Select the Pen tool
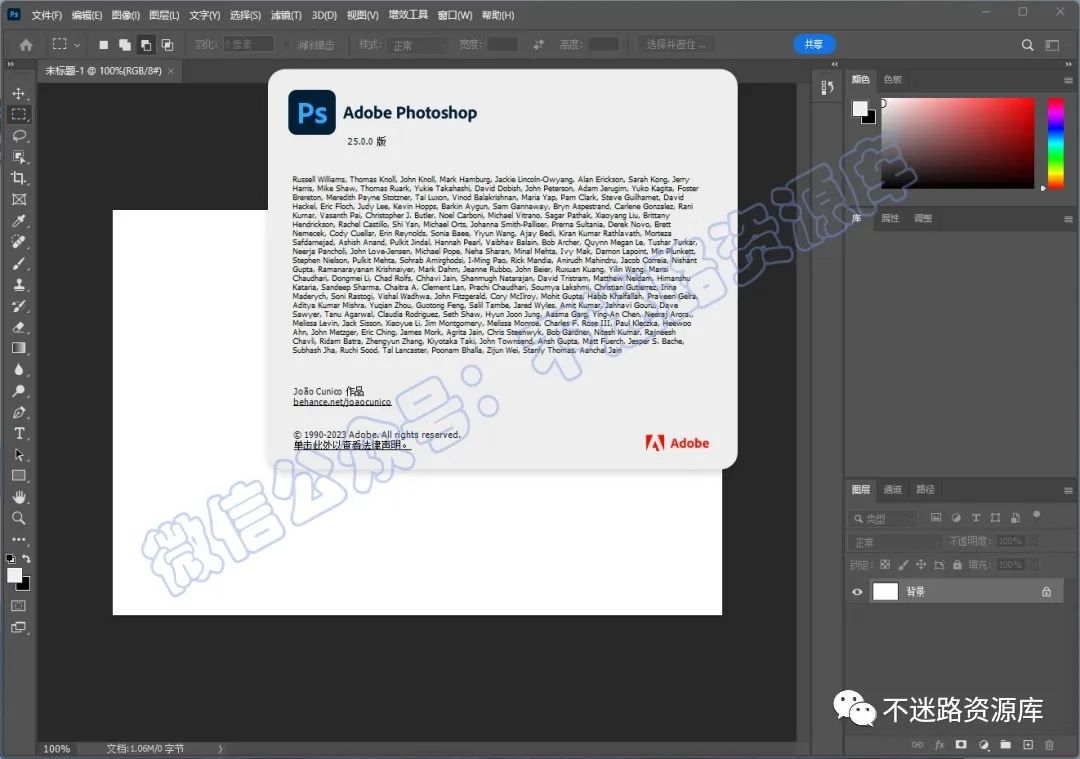1080x759 pixels. coord(19,412)
